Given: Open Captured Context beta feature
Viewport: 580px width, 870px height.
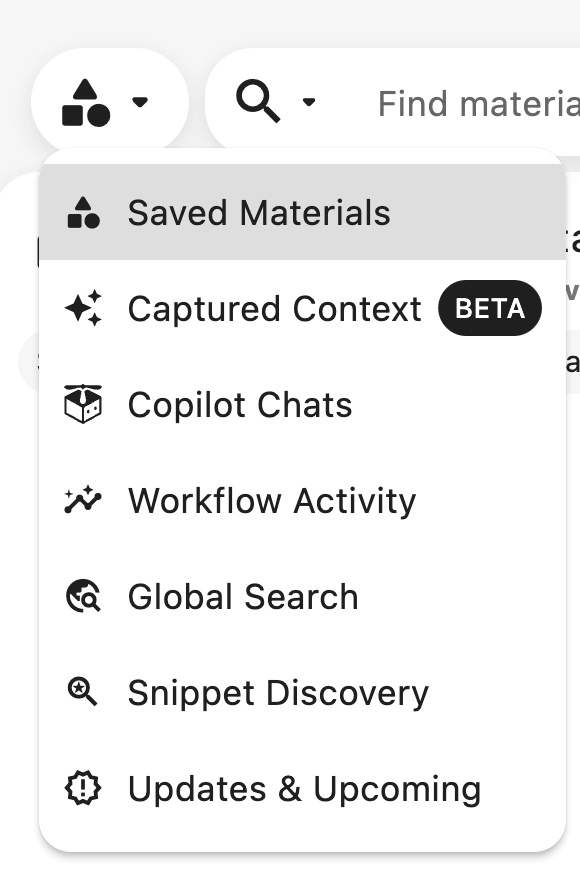Looking at the screenshot, I should coord(274,308).
